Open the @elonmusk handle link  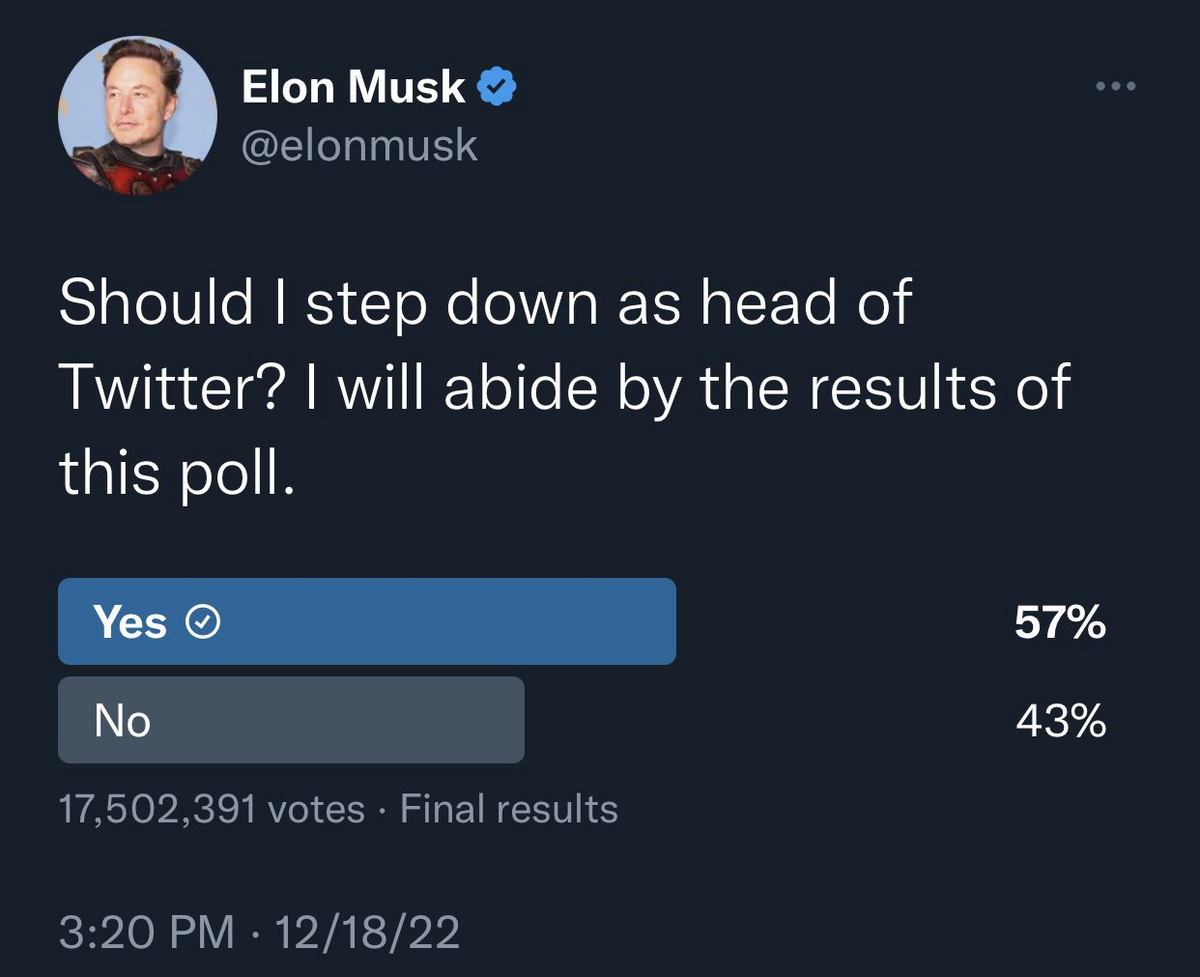(360, 146)
